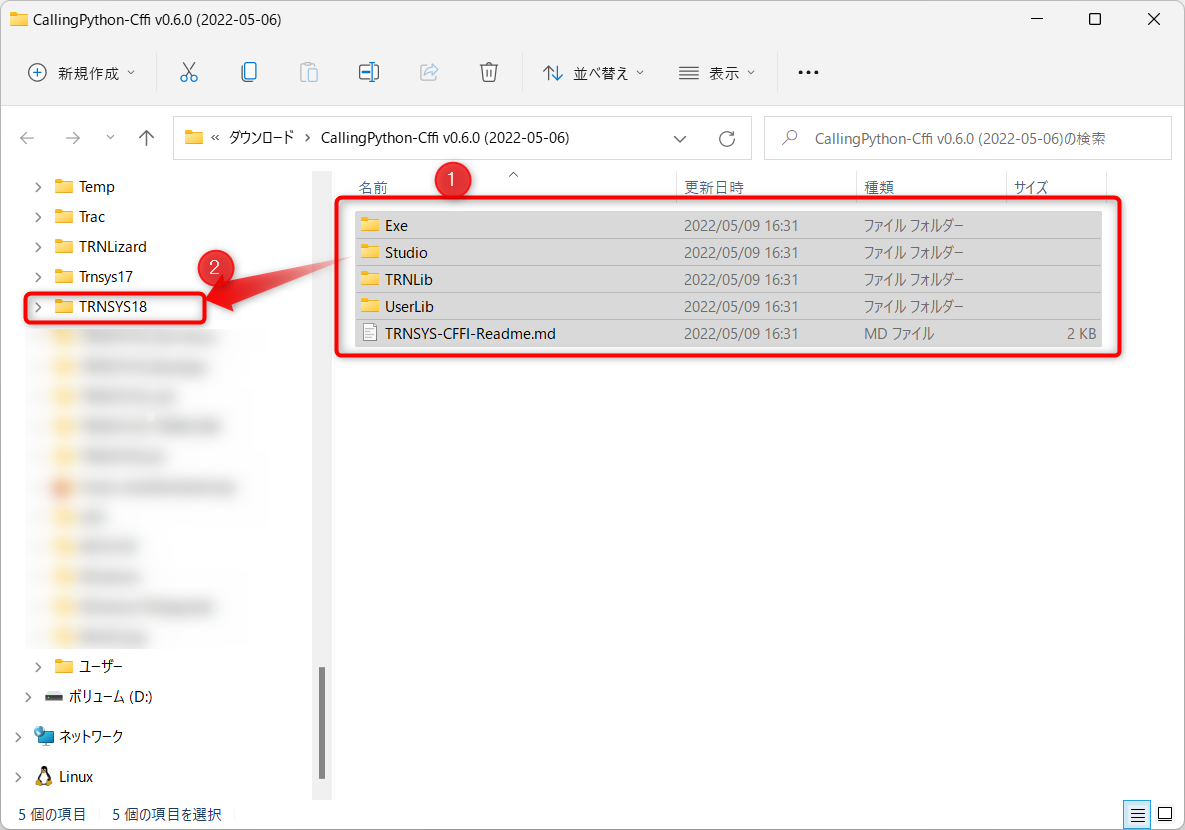Screen dimensions: 1185x830
Task: Refresh the current folder view
Action: click(x=727, y=138)
